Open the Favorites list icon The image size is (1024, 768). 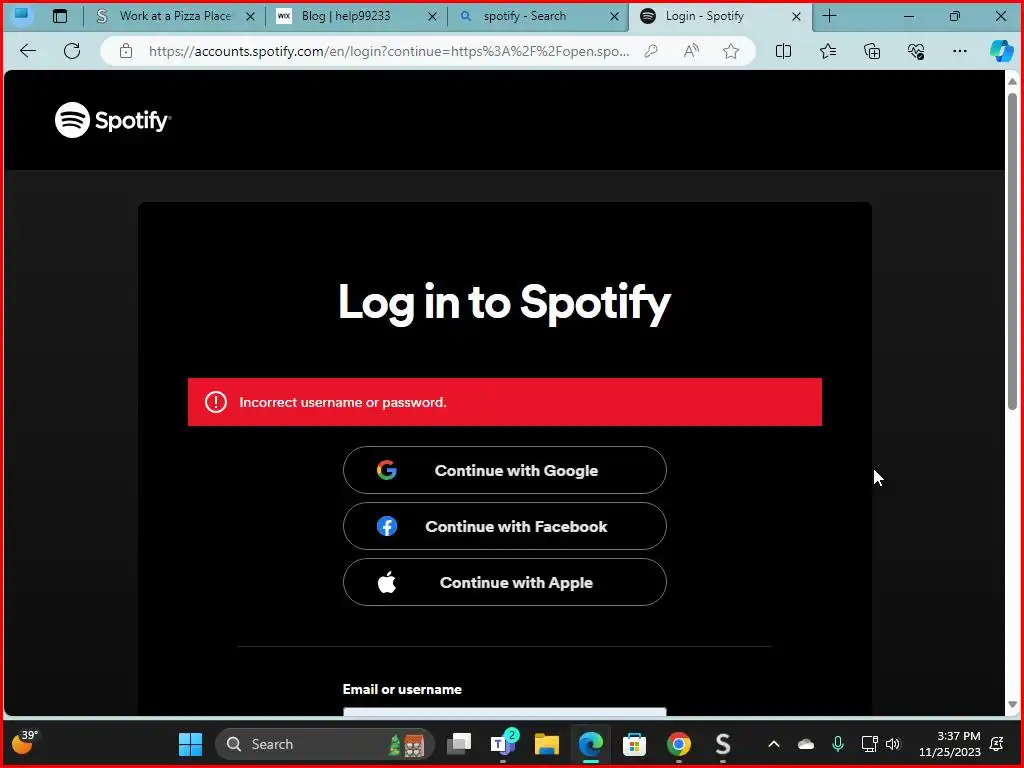click(x=827, y=51)
